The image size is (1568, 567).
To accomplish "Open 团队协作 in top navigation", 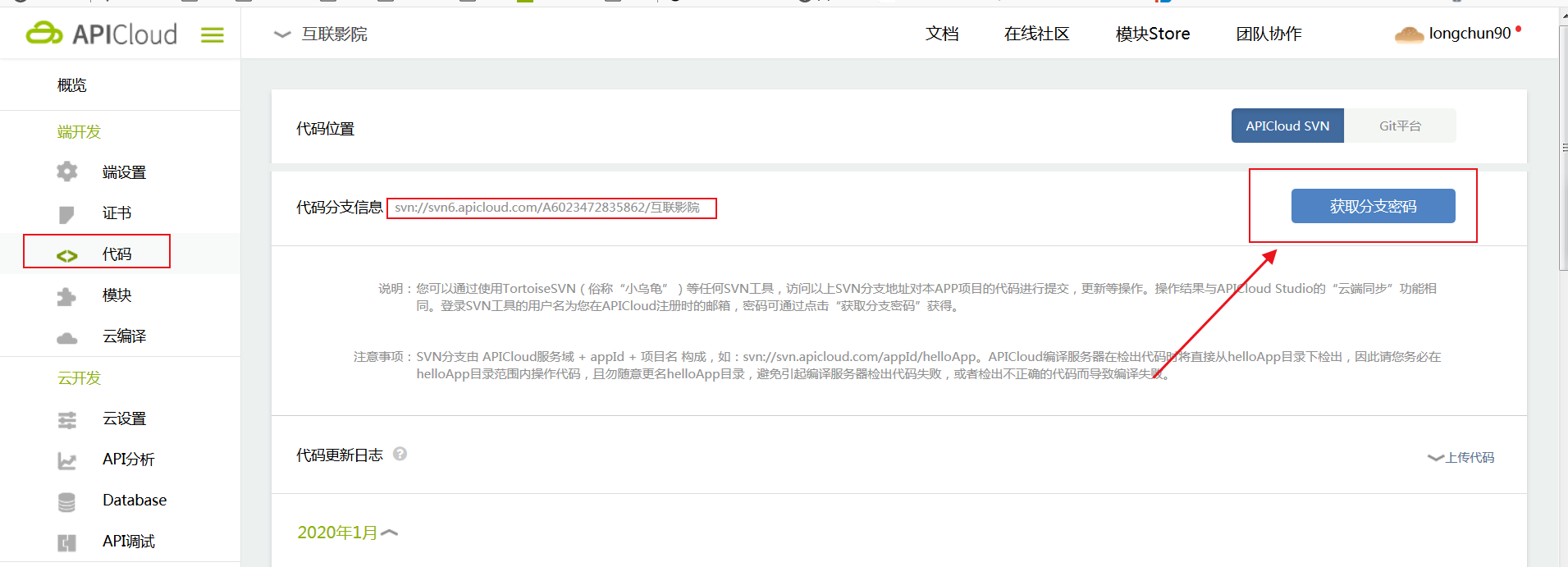I will pyautogui.click(x=1269, y=34).
